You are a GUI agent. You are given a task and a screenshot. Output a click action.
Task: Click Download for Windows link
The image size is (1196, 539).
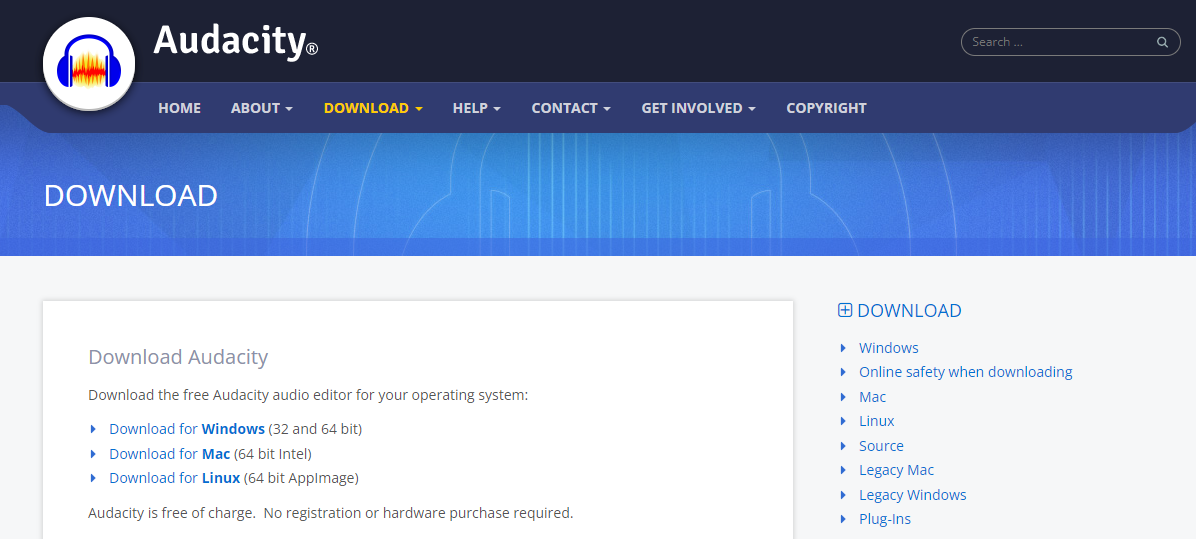(x=187, y=429)
